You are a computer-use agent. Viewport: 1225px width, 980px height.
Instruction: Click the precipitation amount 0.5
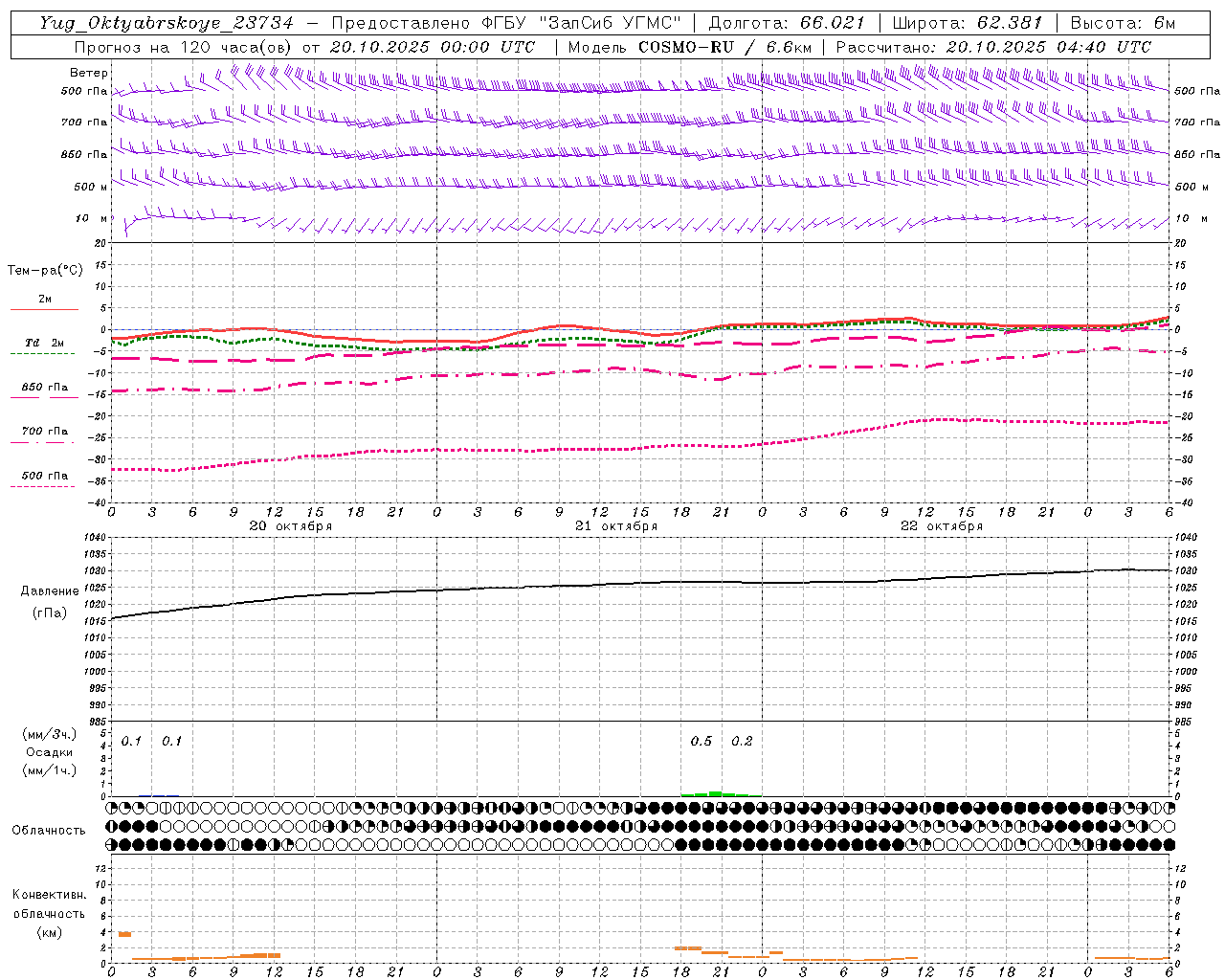tap(702, 742)
